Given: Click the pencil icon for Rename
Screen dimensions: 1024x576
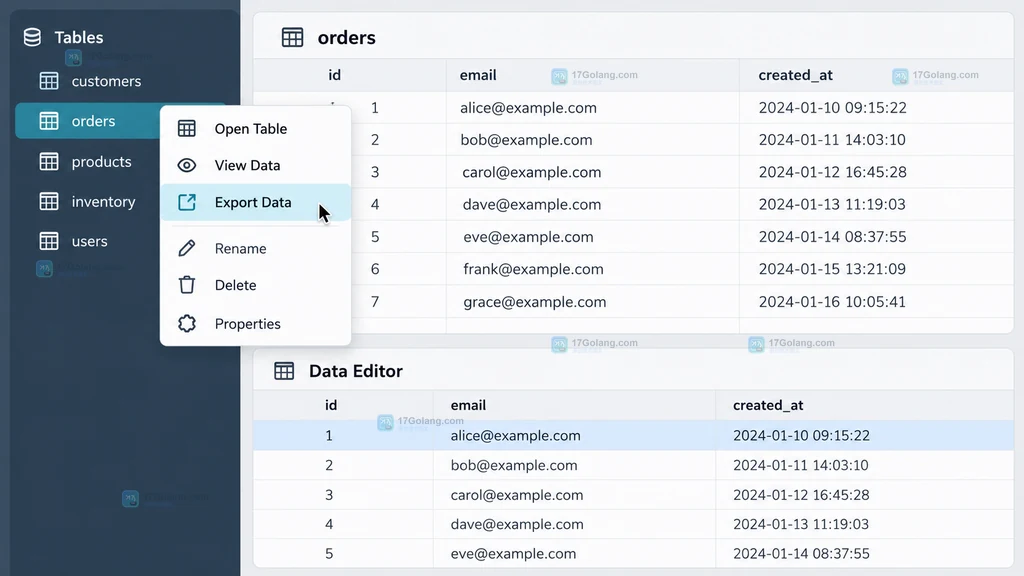Looking at the screenshot, I should pos(187,248).
